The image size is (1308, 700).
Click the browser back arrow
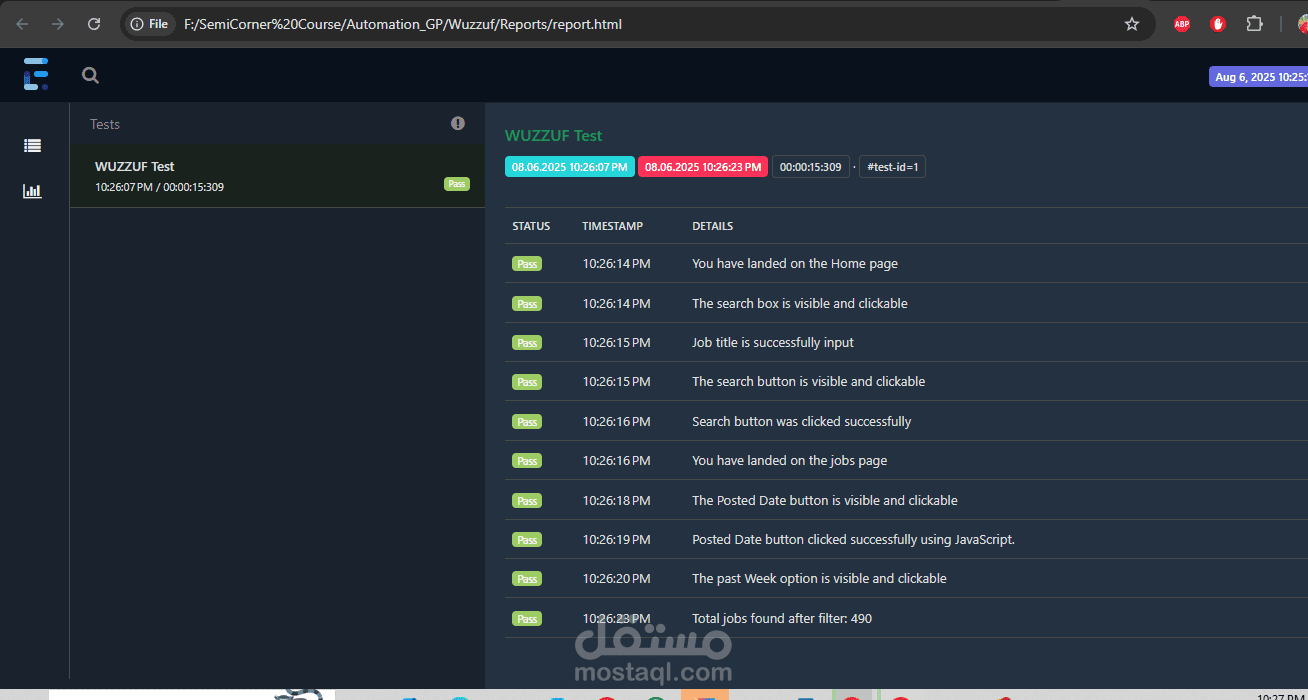pos(22,24)
